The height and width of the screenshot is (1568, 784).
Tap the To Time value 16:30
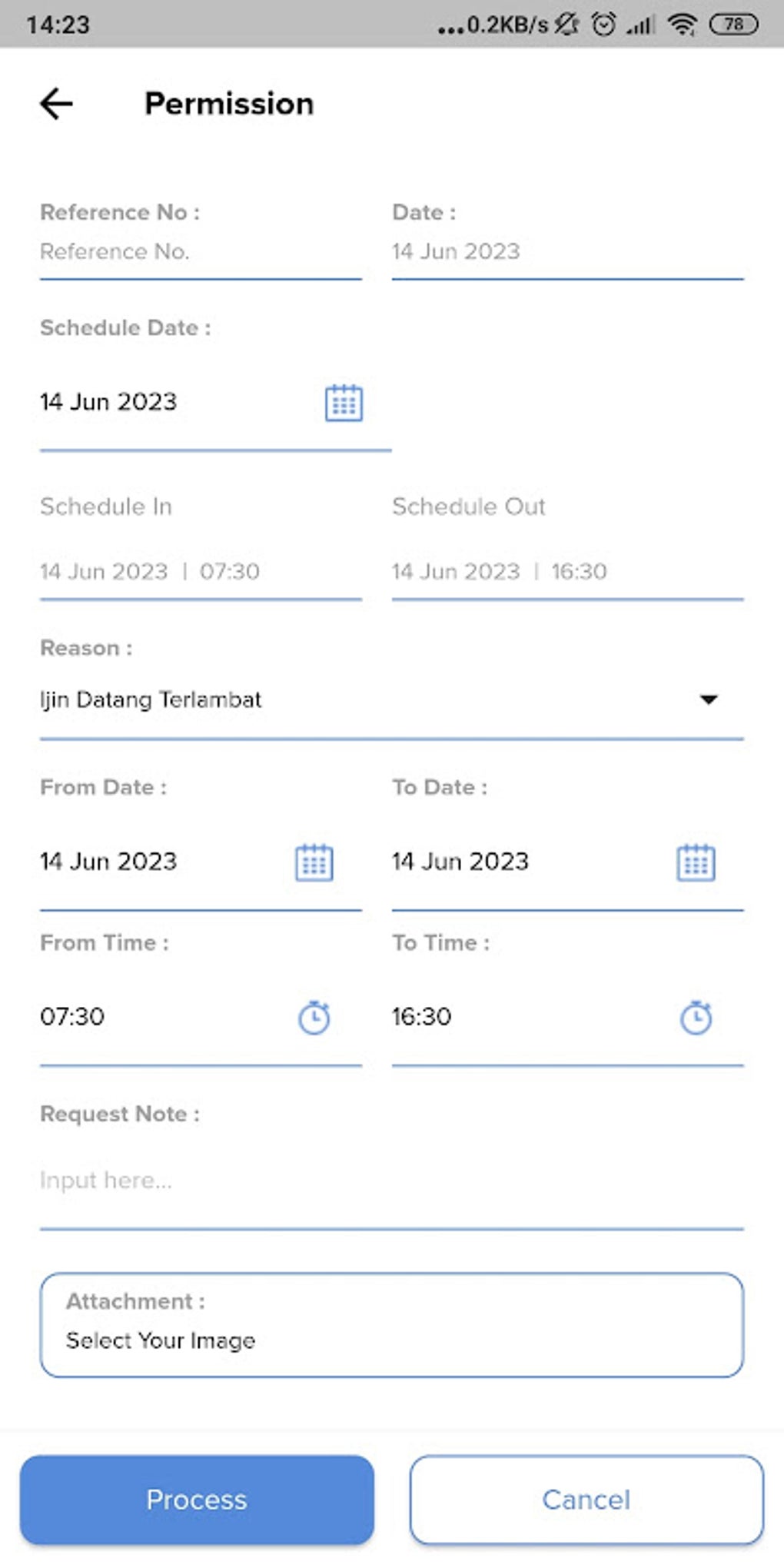[422, 1017]
